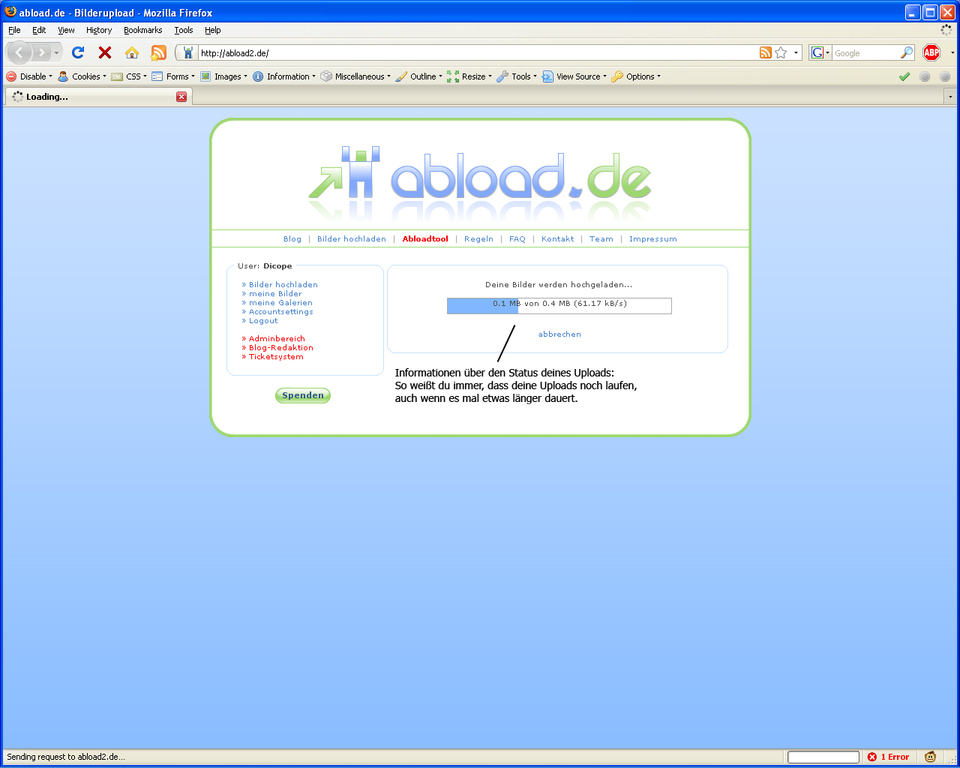Click the Back navigation arrow
This screenshot has width=960, height=768.
tap(19, 53)
